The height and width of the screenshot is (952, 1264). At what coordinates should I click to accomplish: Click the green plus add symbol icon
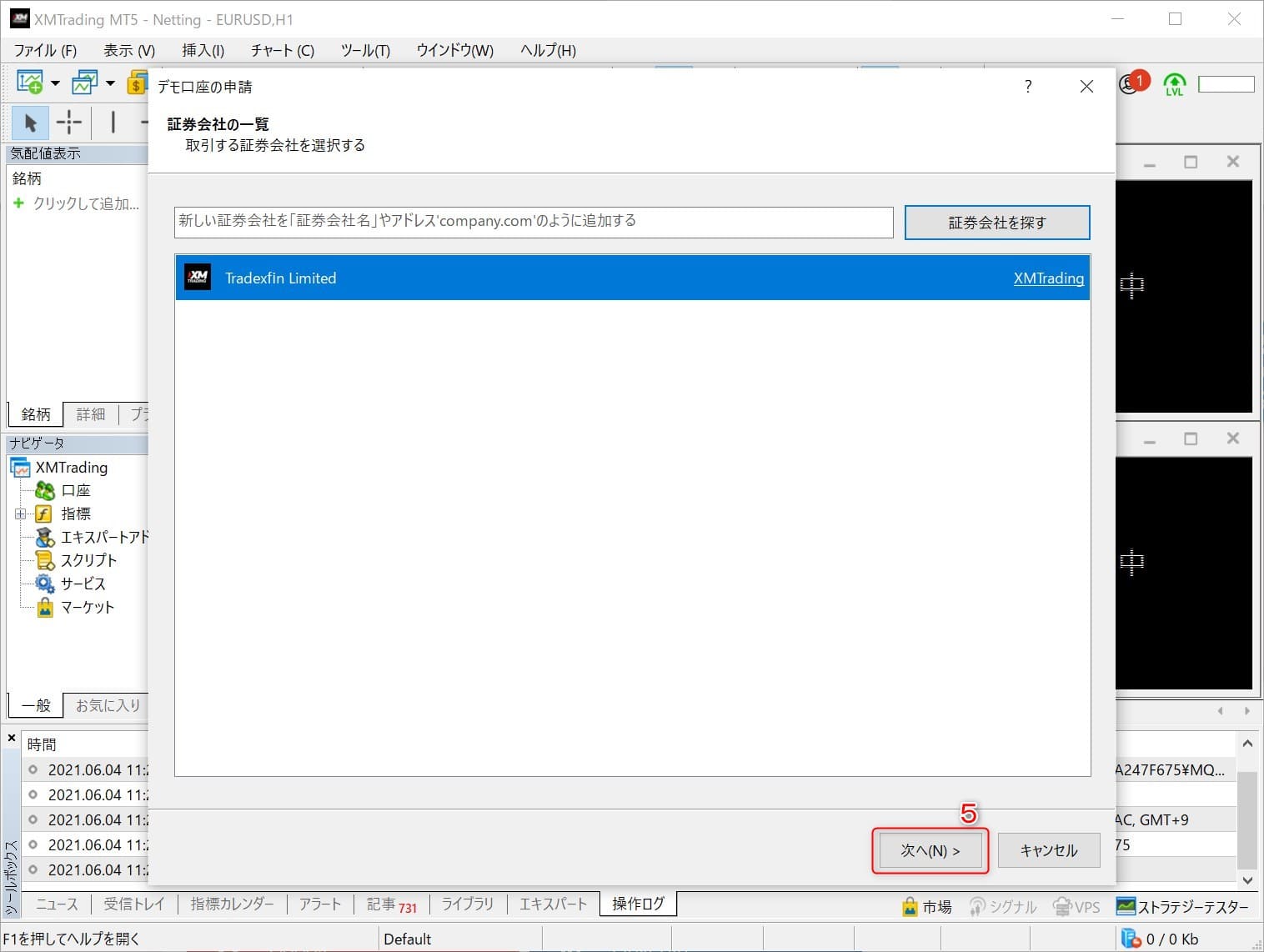18,203
